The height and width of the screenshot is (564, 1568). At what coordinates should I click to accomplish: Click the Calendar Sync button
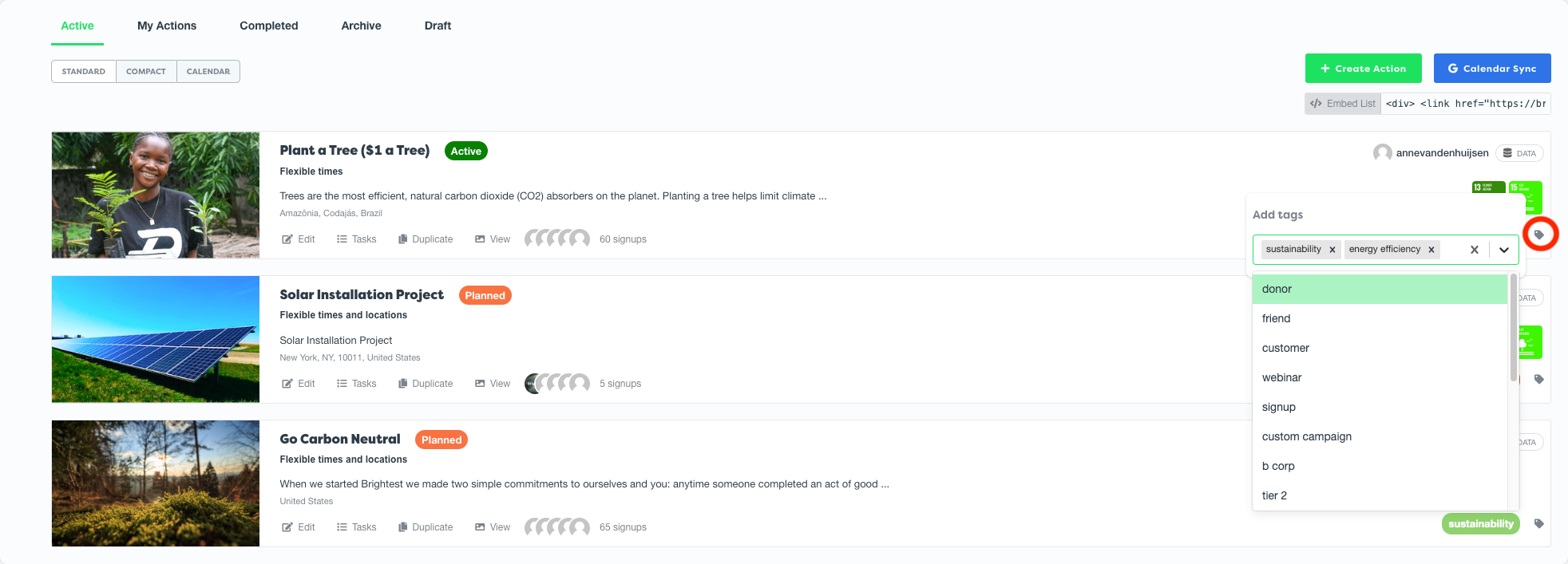click(x=1492, y=69)
